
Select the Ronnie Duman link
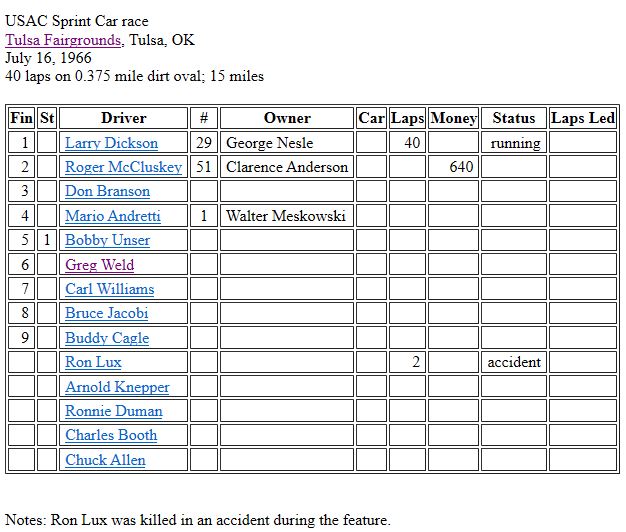tap(113, 411)
